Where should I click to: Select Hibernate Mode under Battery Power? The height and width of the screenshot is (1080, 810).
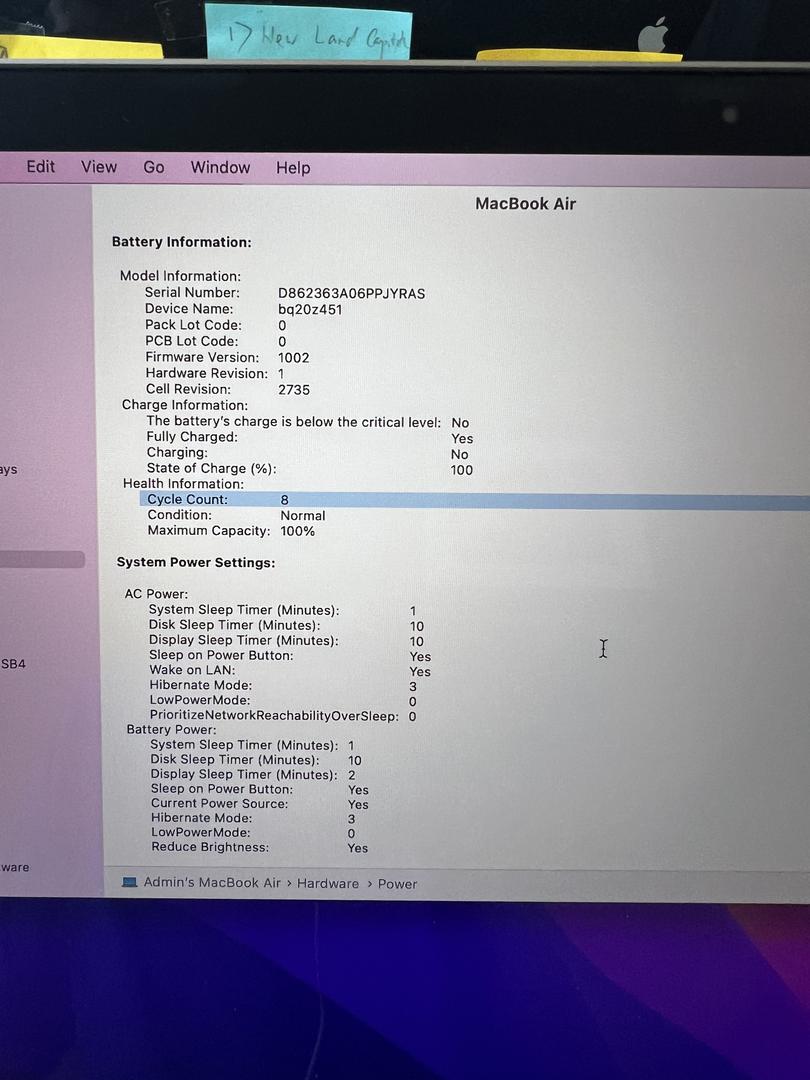tap(202, 818)
